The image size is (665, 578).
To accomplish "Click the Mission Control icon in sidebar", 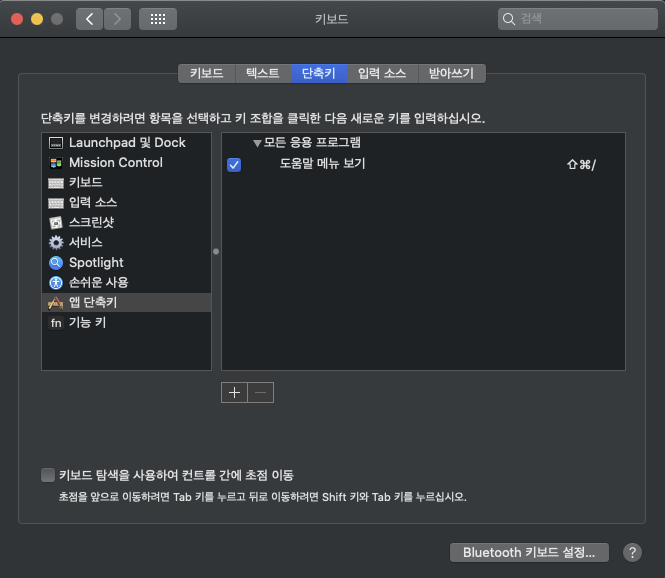I will 56,163.
